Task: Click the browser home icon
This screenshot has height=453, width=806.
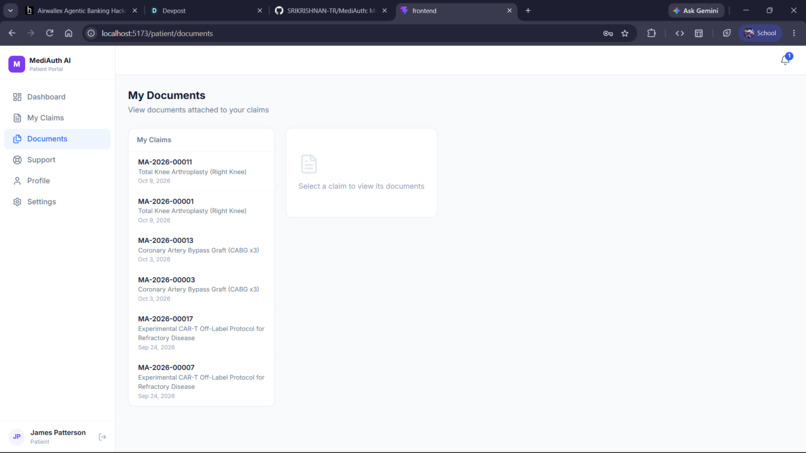Action: coord(68,33)
